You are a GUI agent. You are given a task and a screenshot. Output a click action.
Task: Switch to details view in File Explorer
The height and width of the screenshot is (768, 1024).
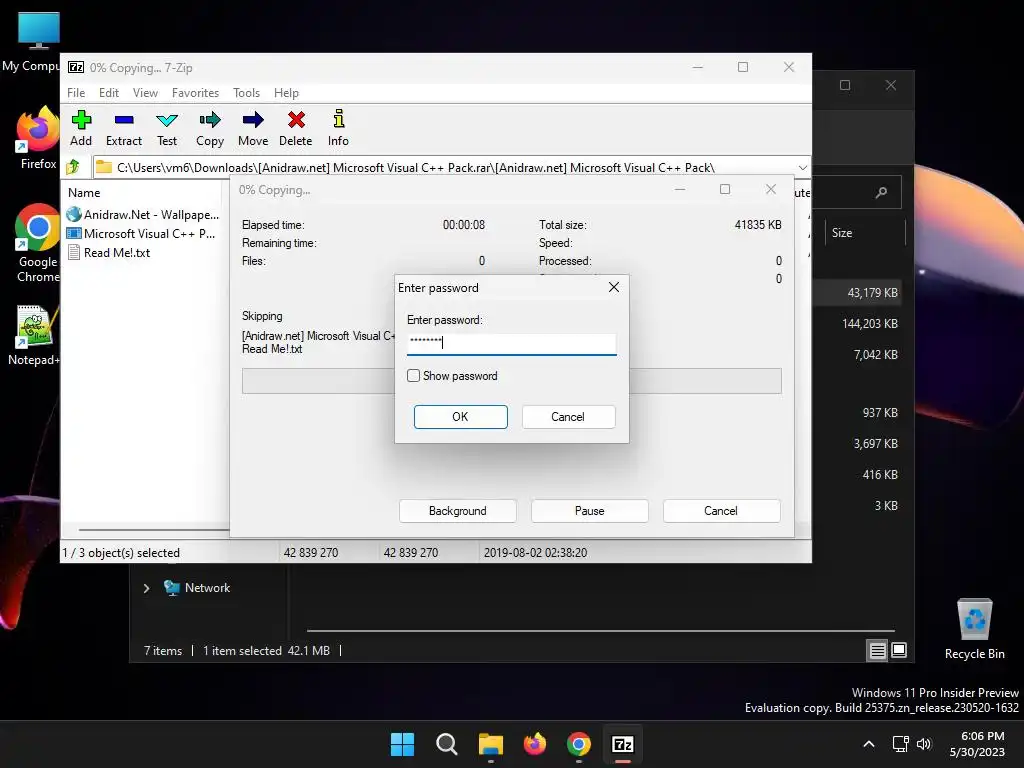pos(877,650)
